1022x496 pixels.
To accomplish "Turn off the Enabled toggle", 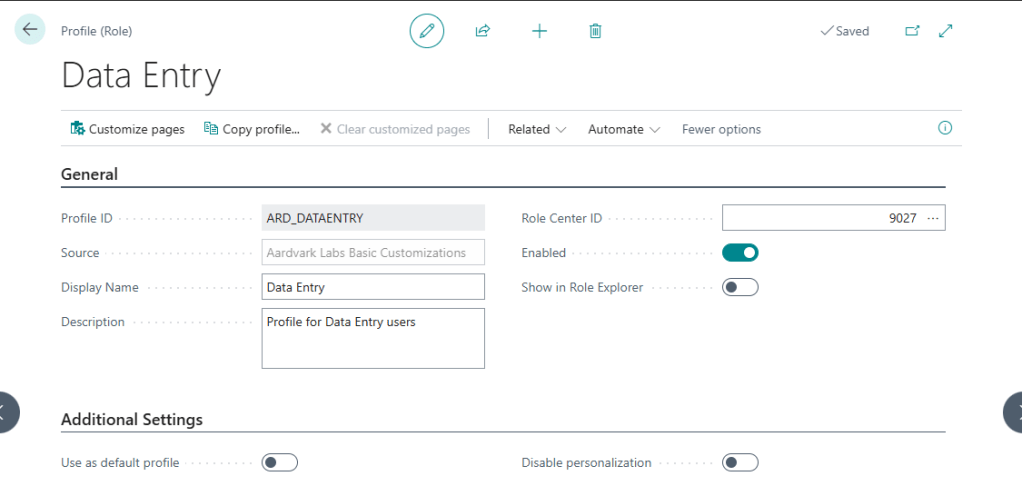I will pos(740,253).
